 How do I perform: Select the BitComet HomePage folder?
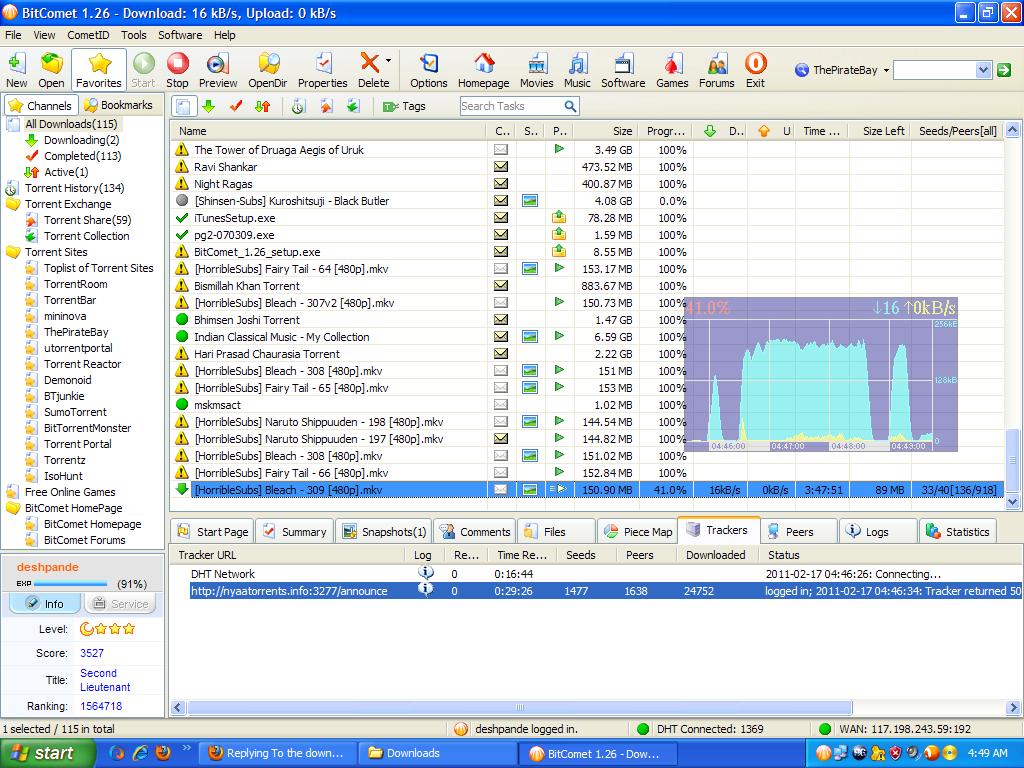tap(73, 508)
